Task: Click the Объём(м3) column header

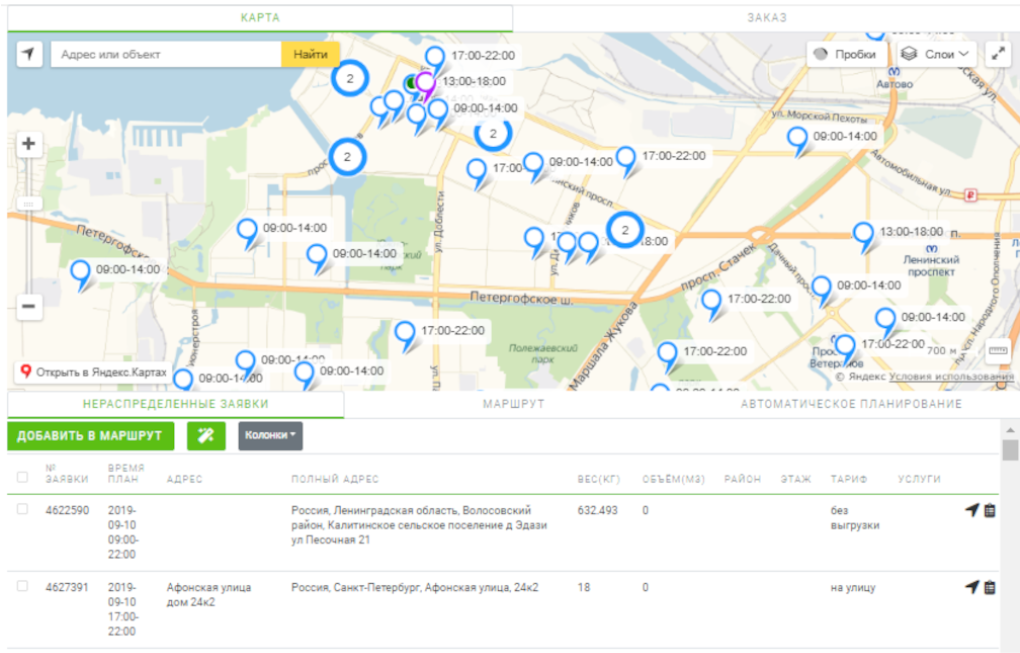Action: pos(674,479)
